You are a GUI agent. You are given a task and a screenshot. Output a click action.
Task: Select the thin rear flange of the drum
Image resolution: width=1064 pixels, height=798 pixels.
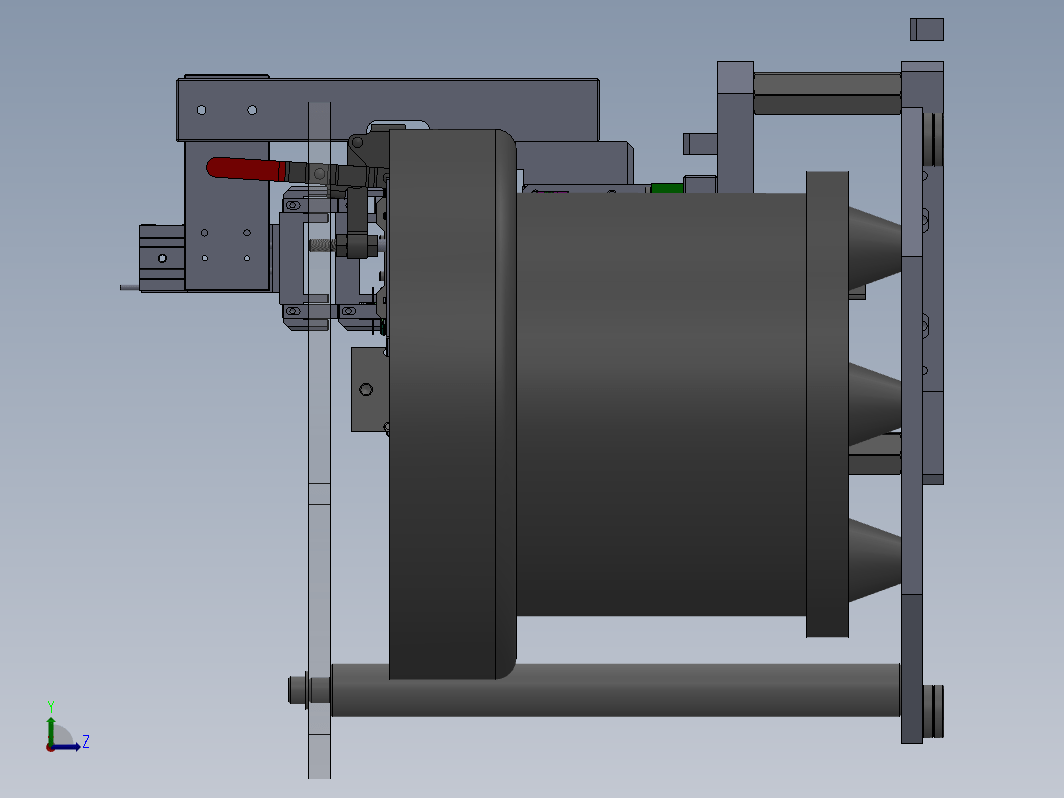(x=827, y=404)
